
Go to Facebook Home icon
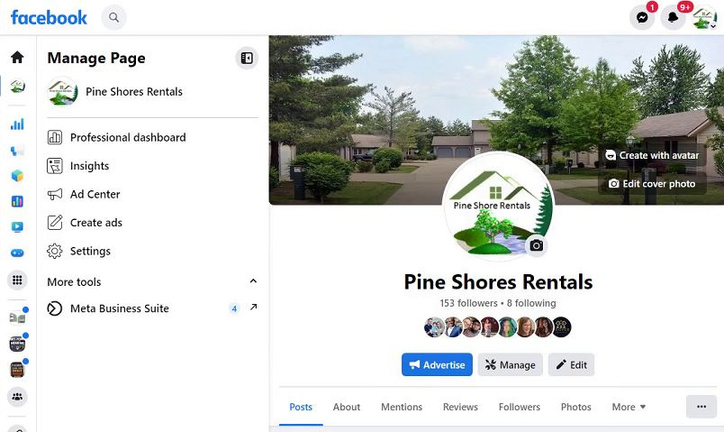point(17,57)
